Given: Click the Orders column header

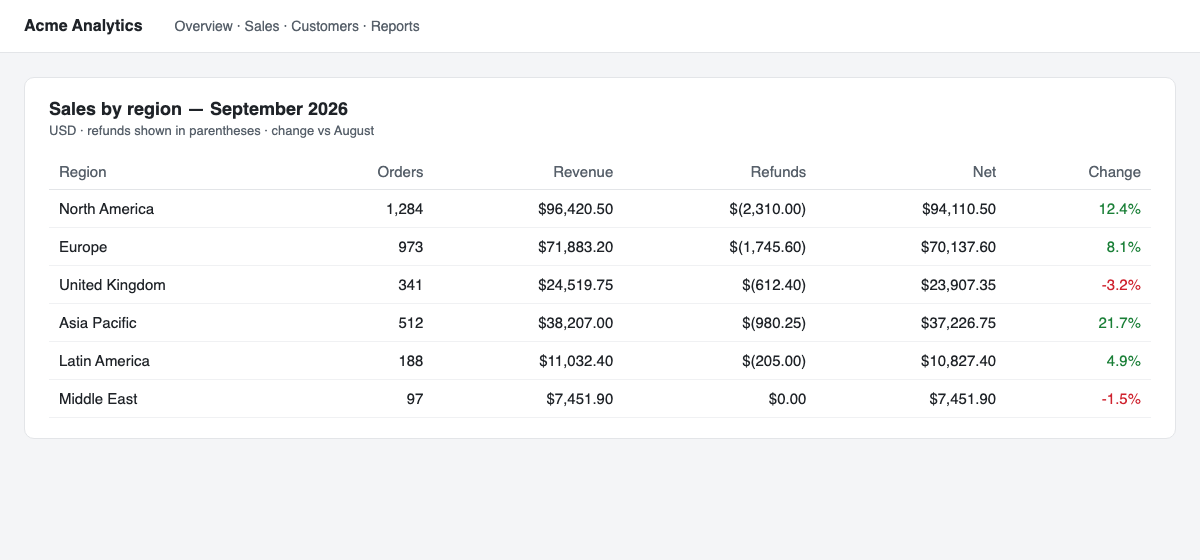Looking at the screenshot, I should (400, 172).
